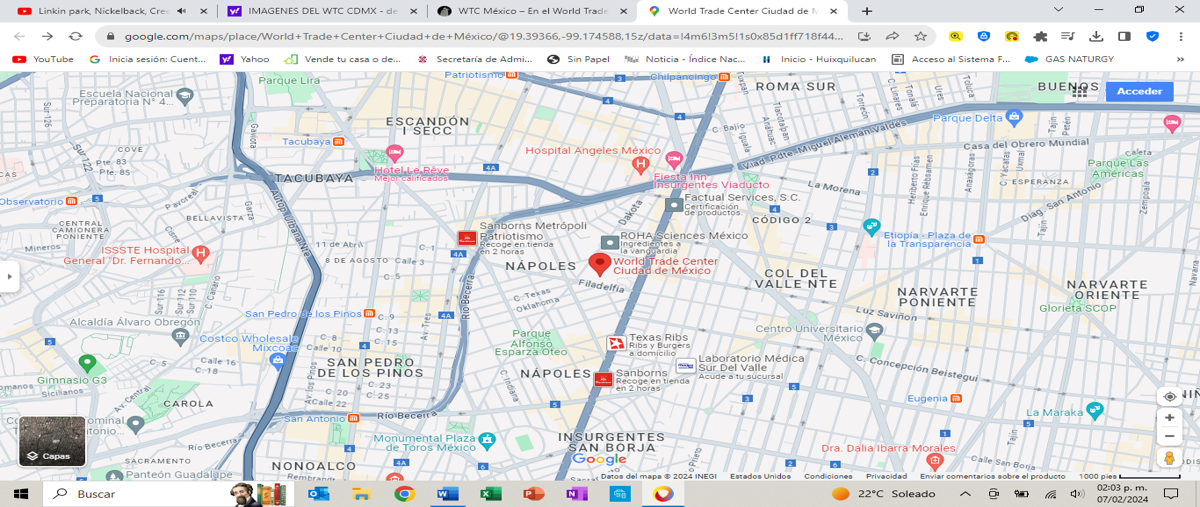Screen dimensions: 1200x507
Task: Open the Windows notification center icon
Action: coord(1171,494)
